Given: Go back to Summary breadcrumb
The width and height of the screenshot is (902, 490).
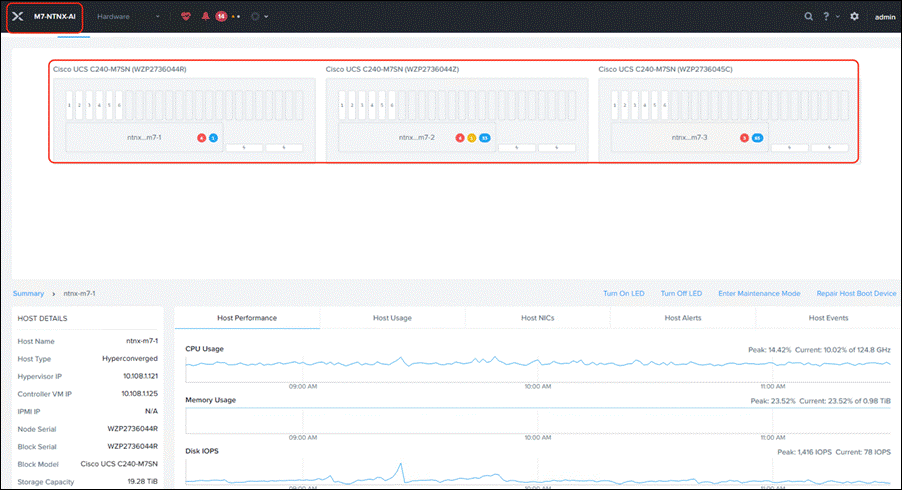Looking at the screenshot, I should coord(28,293).
